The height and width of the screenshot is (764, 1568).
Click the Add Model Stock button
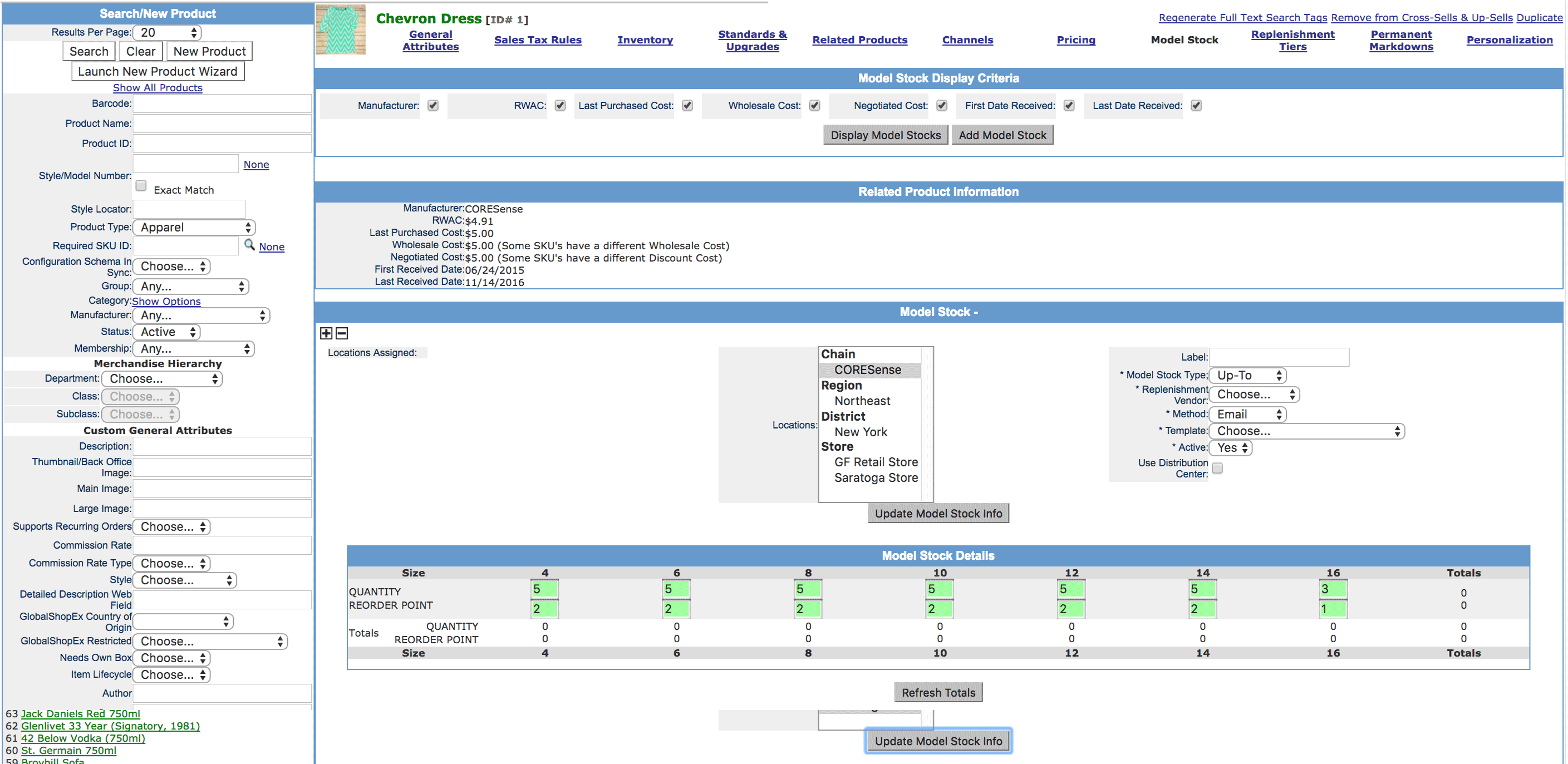pos(1002,135)
